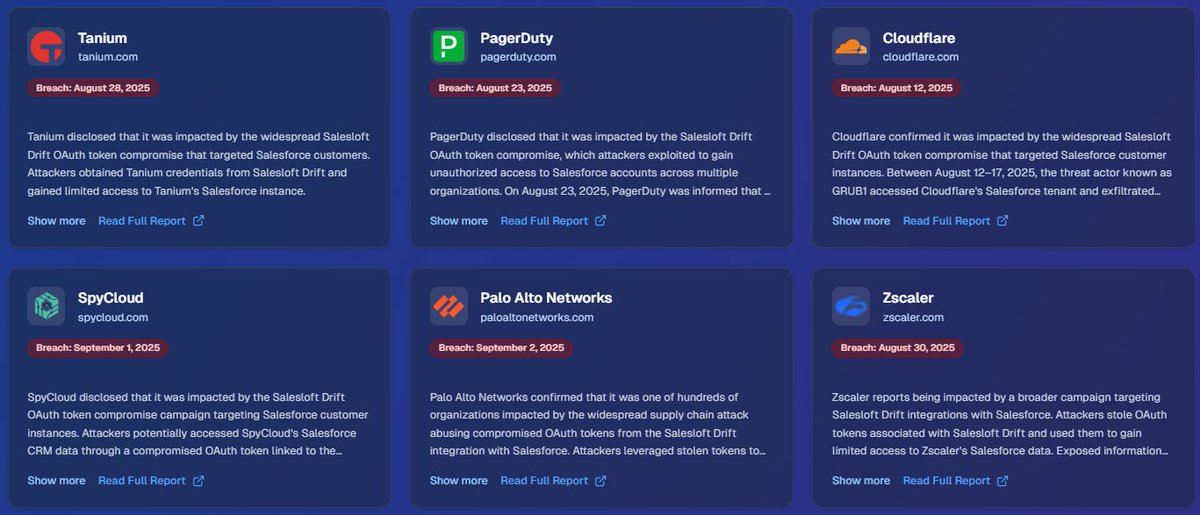Expand Cloudflare description with Show more
The width and height of the screenshot is (1200, 515).
point(861,221)
